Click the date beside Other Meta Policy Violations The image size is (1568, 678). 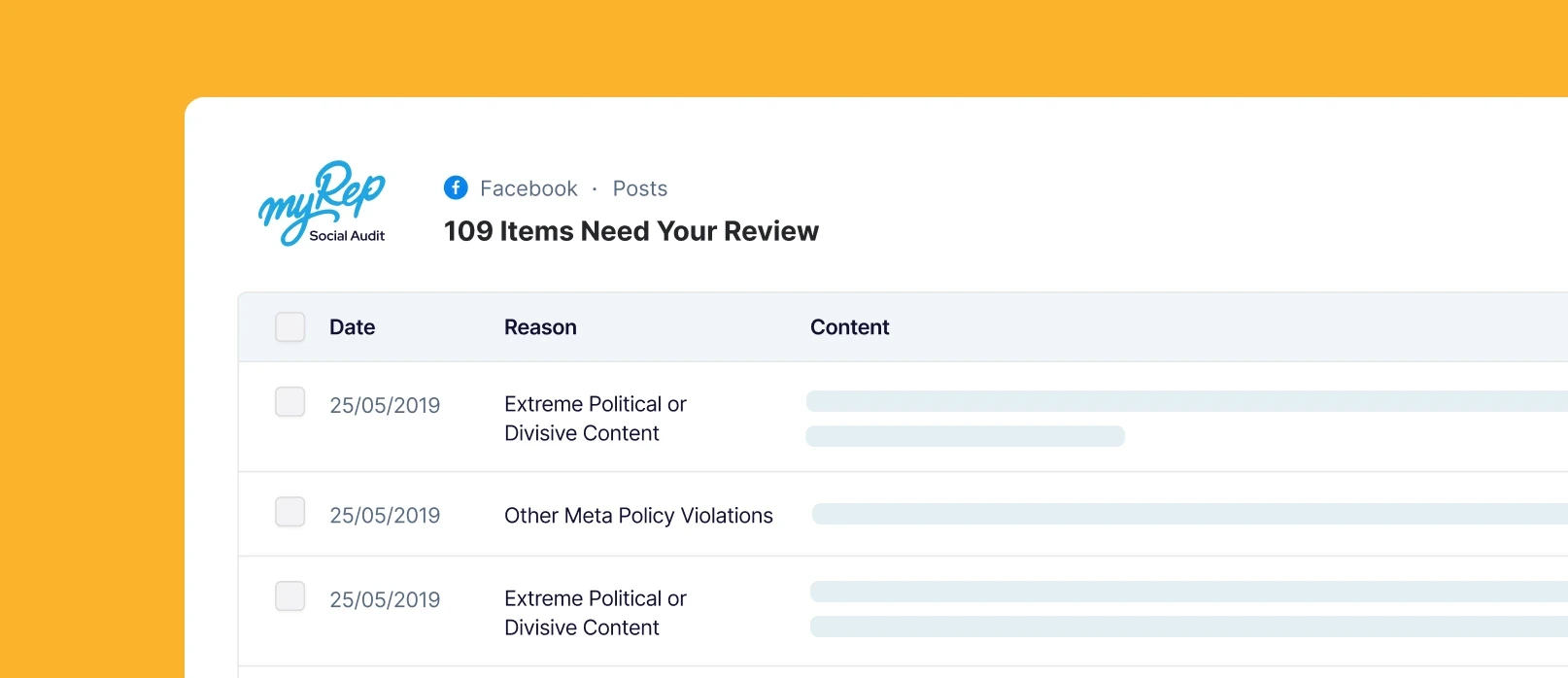tap(385, 516)
